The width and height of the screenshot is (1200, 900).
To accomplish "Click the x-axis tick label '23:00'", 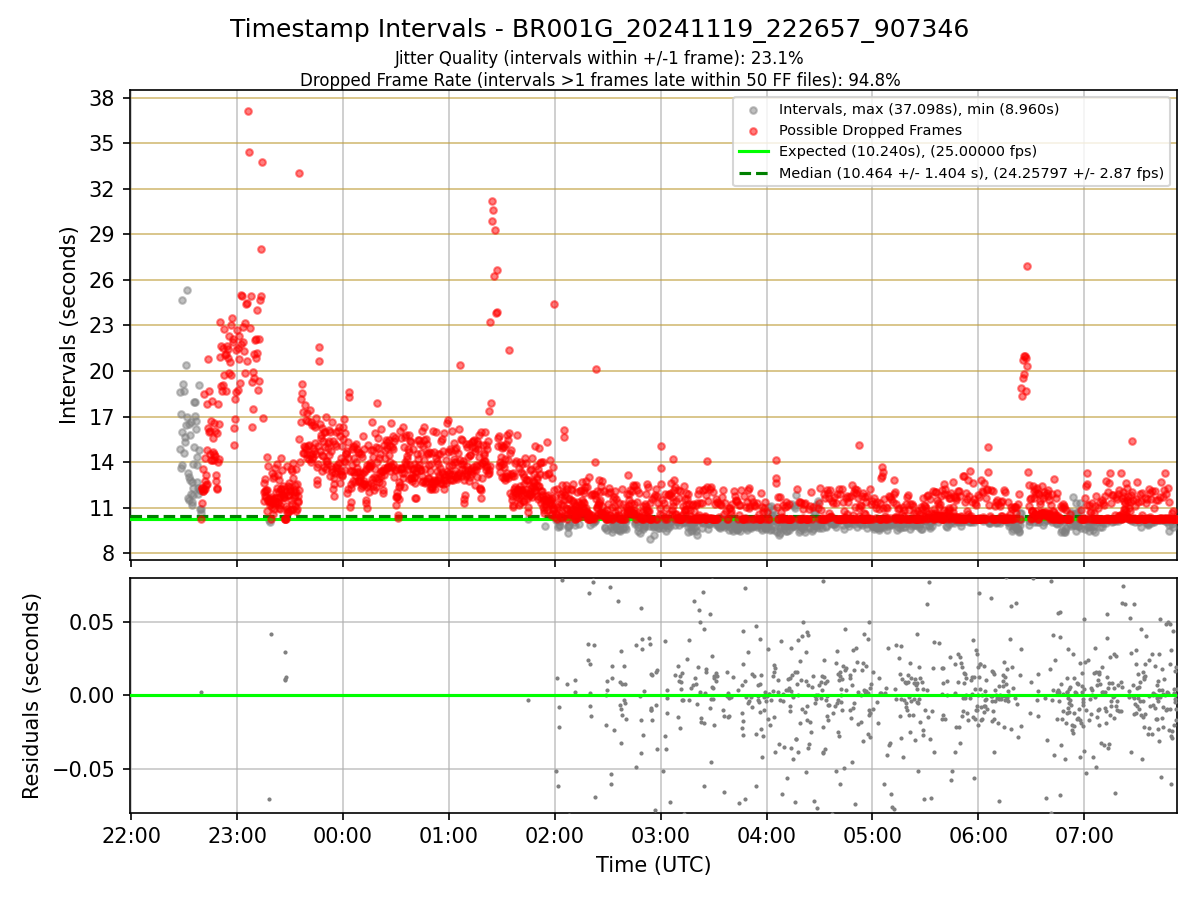I will click(x=237, y=834).
